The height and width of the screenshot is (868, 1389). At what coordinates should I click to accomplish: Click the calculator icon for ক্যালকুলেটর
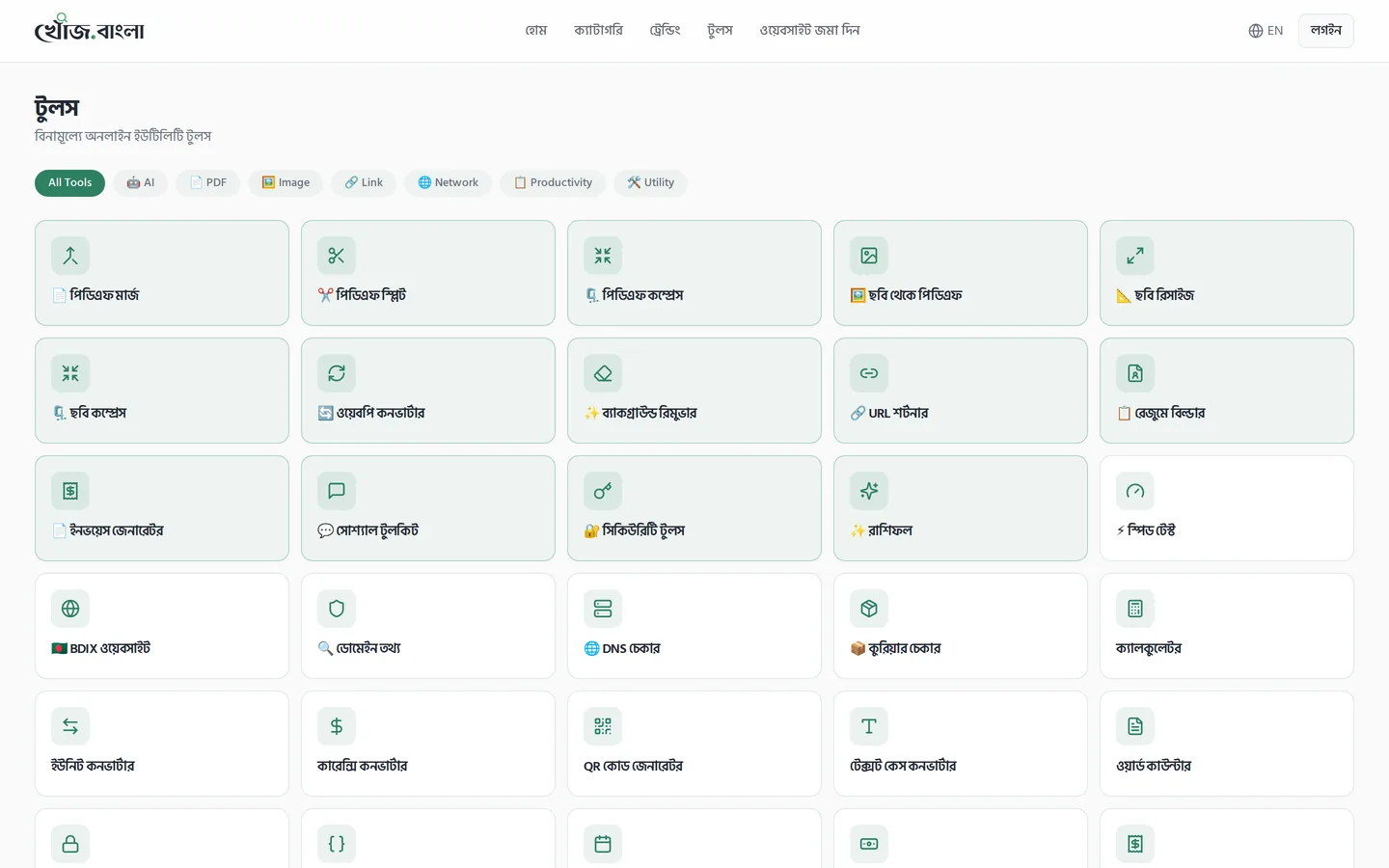tap(1135, 609)
